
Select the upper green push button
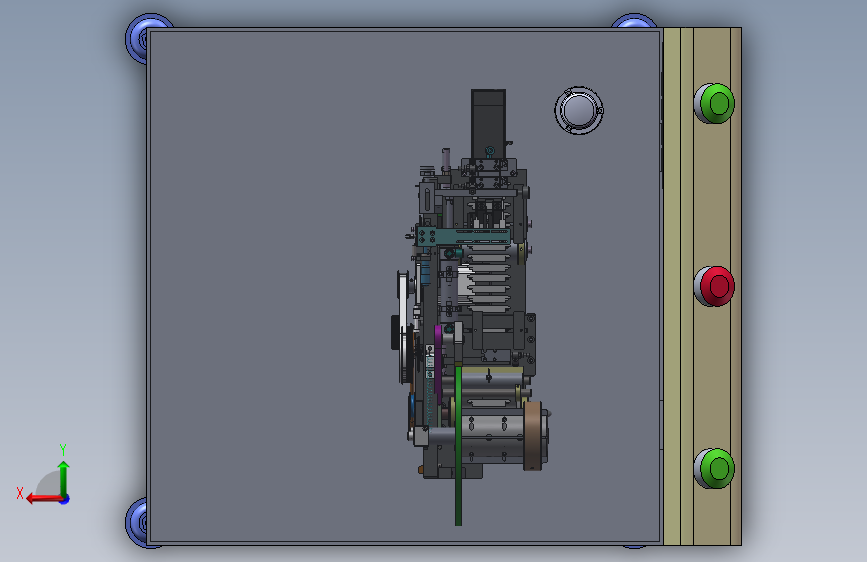tap(714, 103)
